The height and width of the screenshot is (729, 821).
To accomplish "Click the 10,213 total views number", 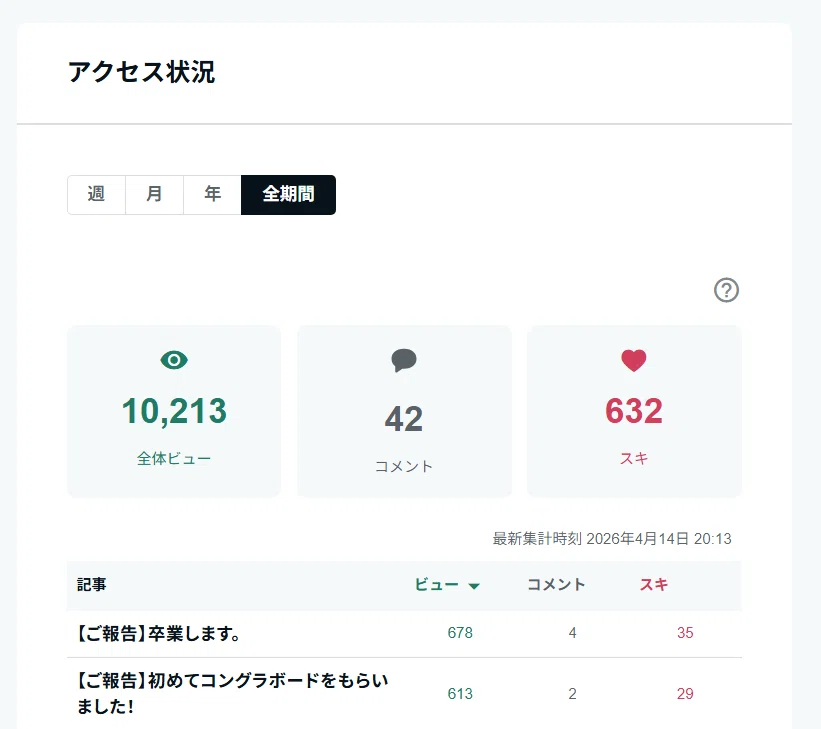I will click(x=174, y=411).
